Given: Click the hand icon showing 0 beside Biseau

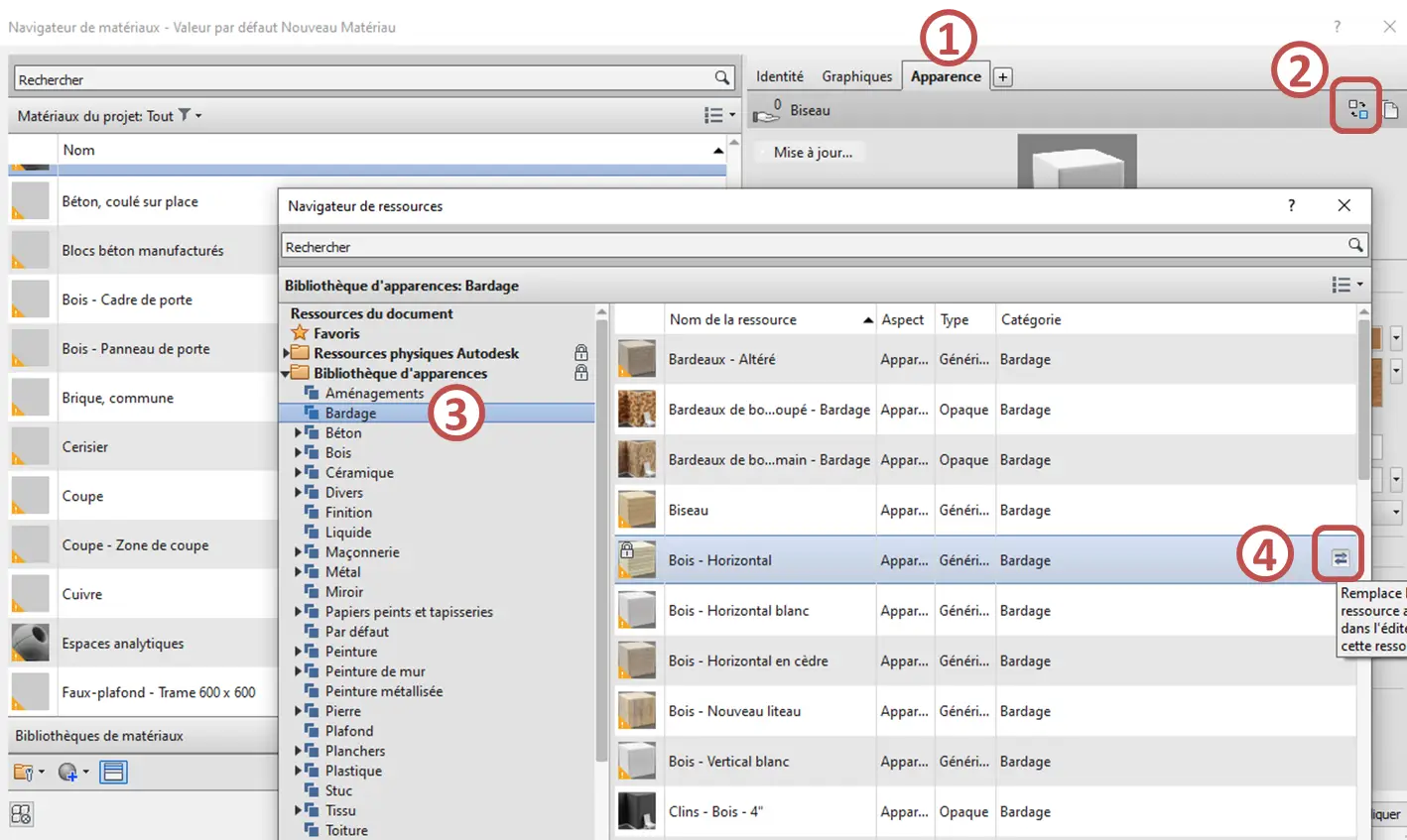Looking at the screenshot, I should (x=768, y=110).
